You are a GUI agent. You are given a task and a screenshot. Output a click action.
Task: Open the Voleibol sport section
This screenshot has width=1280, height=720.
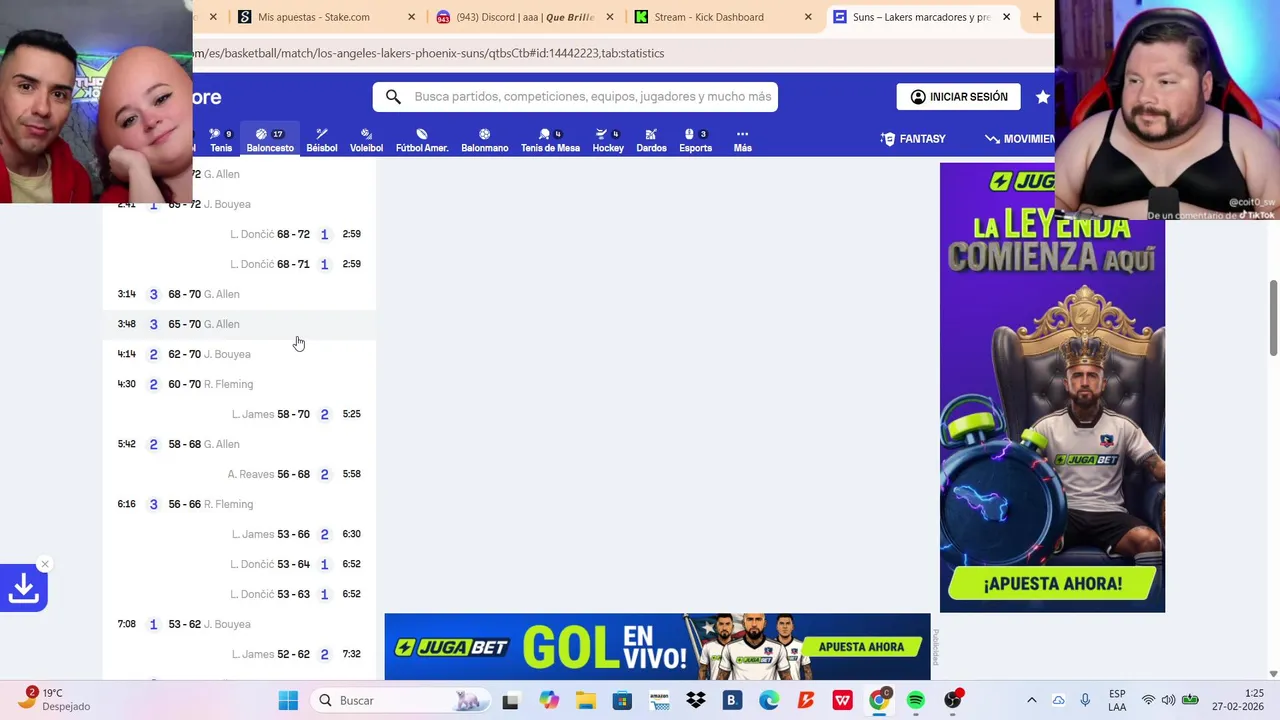(366, 140)
